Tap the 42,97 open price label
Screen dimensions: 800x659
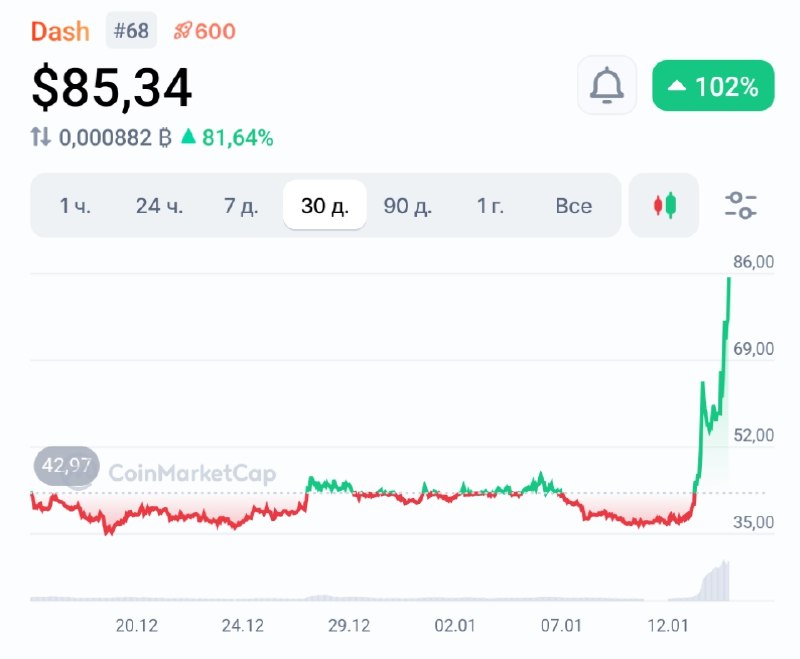(66, 465)
